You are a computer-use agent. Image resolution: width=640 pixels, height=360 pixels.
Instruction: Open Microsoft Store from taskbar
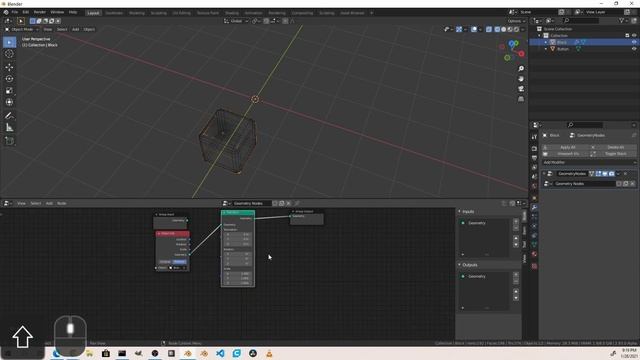(x=106, y=353)
